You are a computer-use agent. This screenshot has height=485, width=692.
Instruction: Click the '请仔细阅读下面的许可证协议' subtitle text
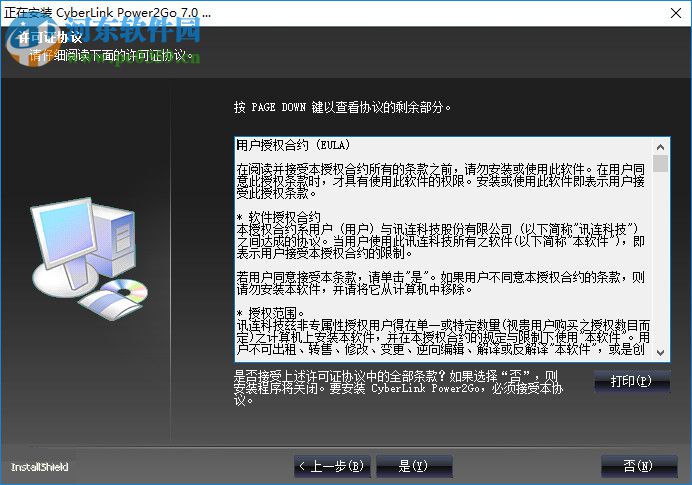click(x=112, y=56)
